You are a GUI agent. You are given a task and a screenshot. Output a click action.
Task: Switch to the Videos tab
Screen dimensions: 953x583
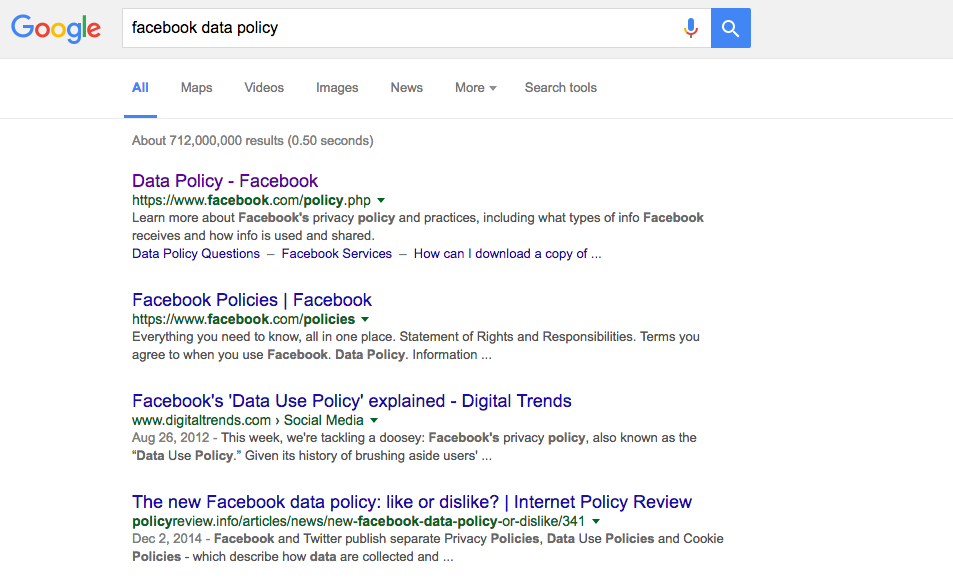pos(264,88)
